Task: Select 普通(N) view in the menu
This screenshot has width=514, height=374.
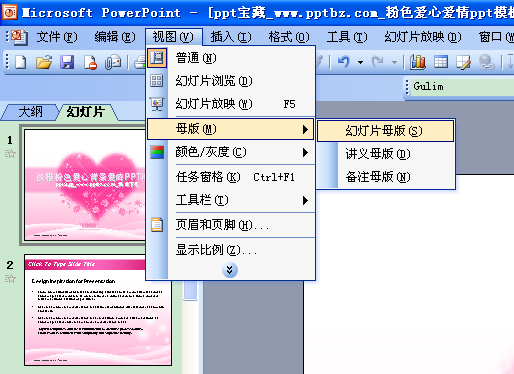Action: [x=231, y=58]
